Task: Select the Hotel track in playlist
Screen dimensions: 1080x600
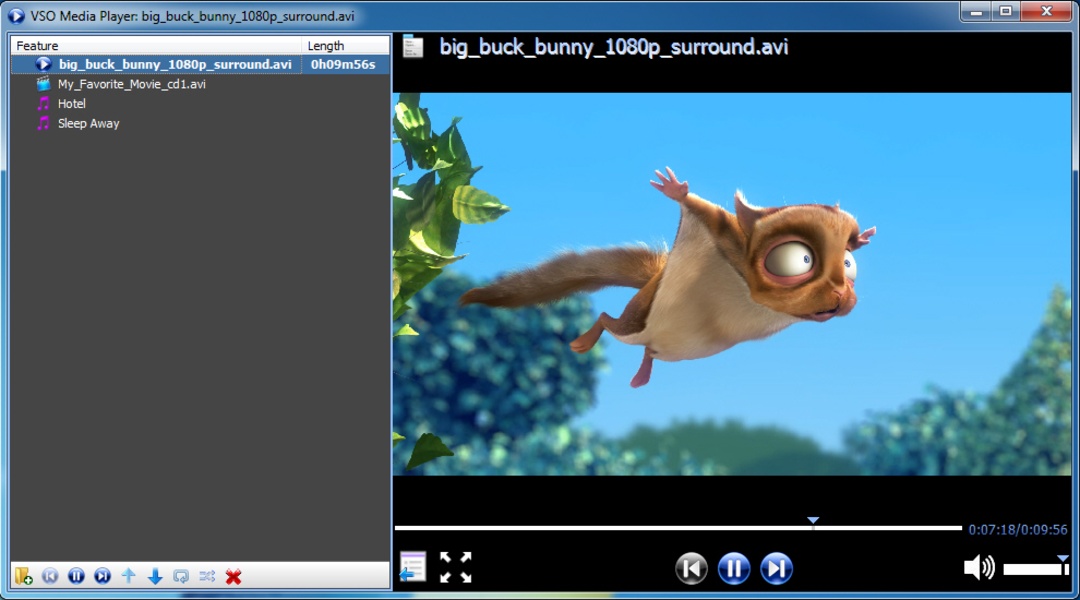Action: [x=71, y=104]
